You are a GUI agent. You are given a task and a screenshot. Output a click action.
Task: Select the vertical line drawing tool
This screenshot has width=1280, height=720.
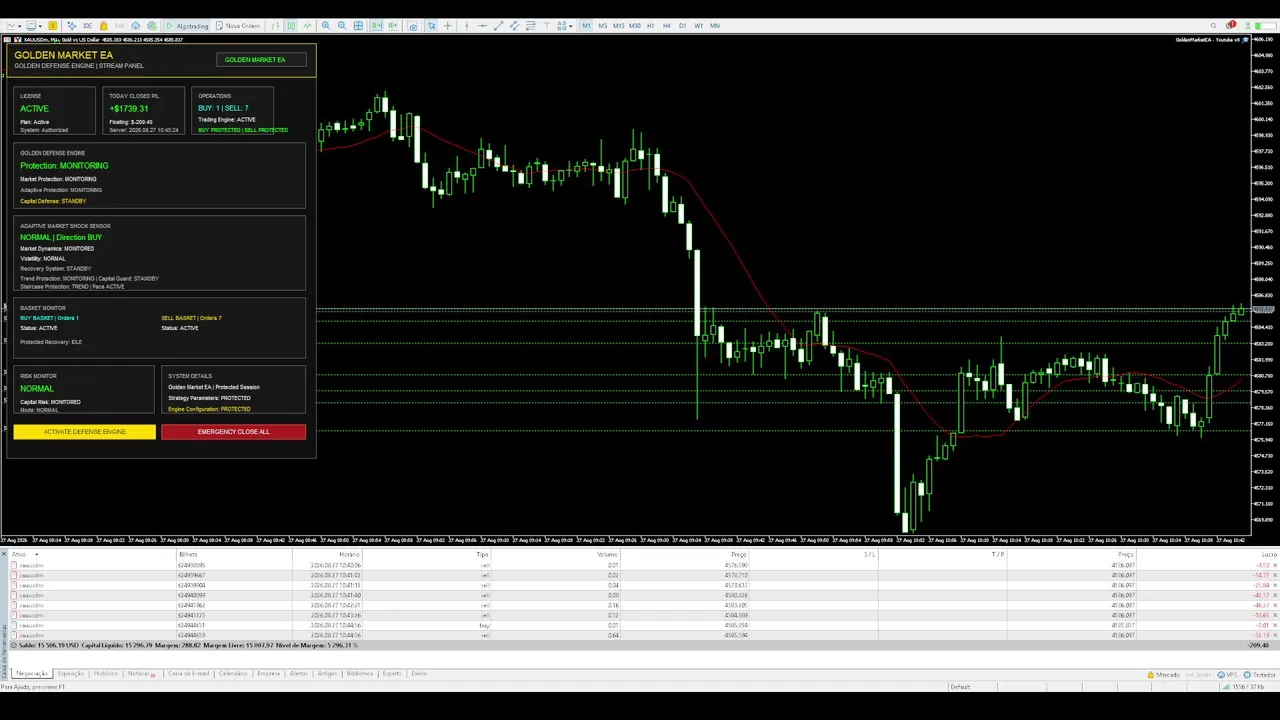466,25
